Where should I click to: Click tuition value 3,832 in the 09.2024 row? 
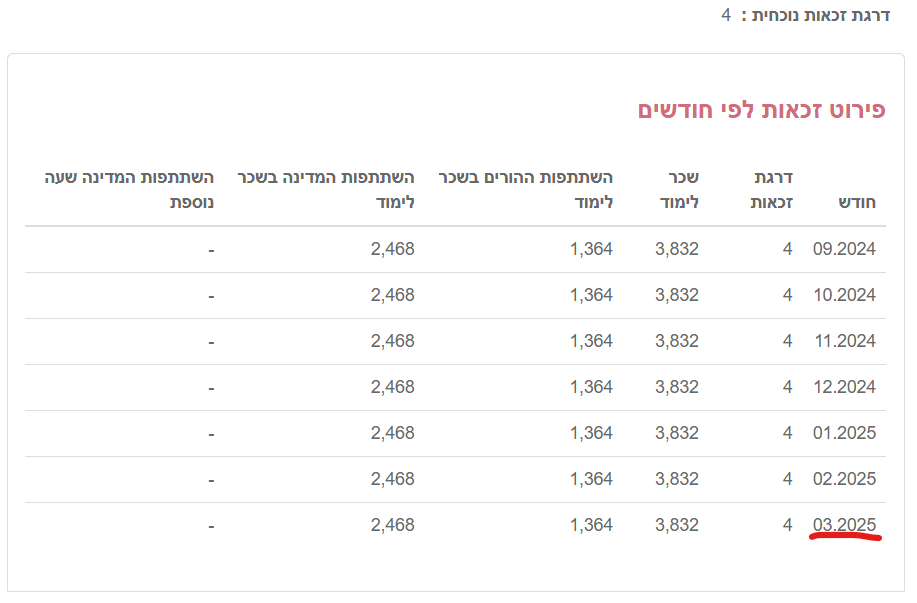pyautogui.click(x=677, y=249)
